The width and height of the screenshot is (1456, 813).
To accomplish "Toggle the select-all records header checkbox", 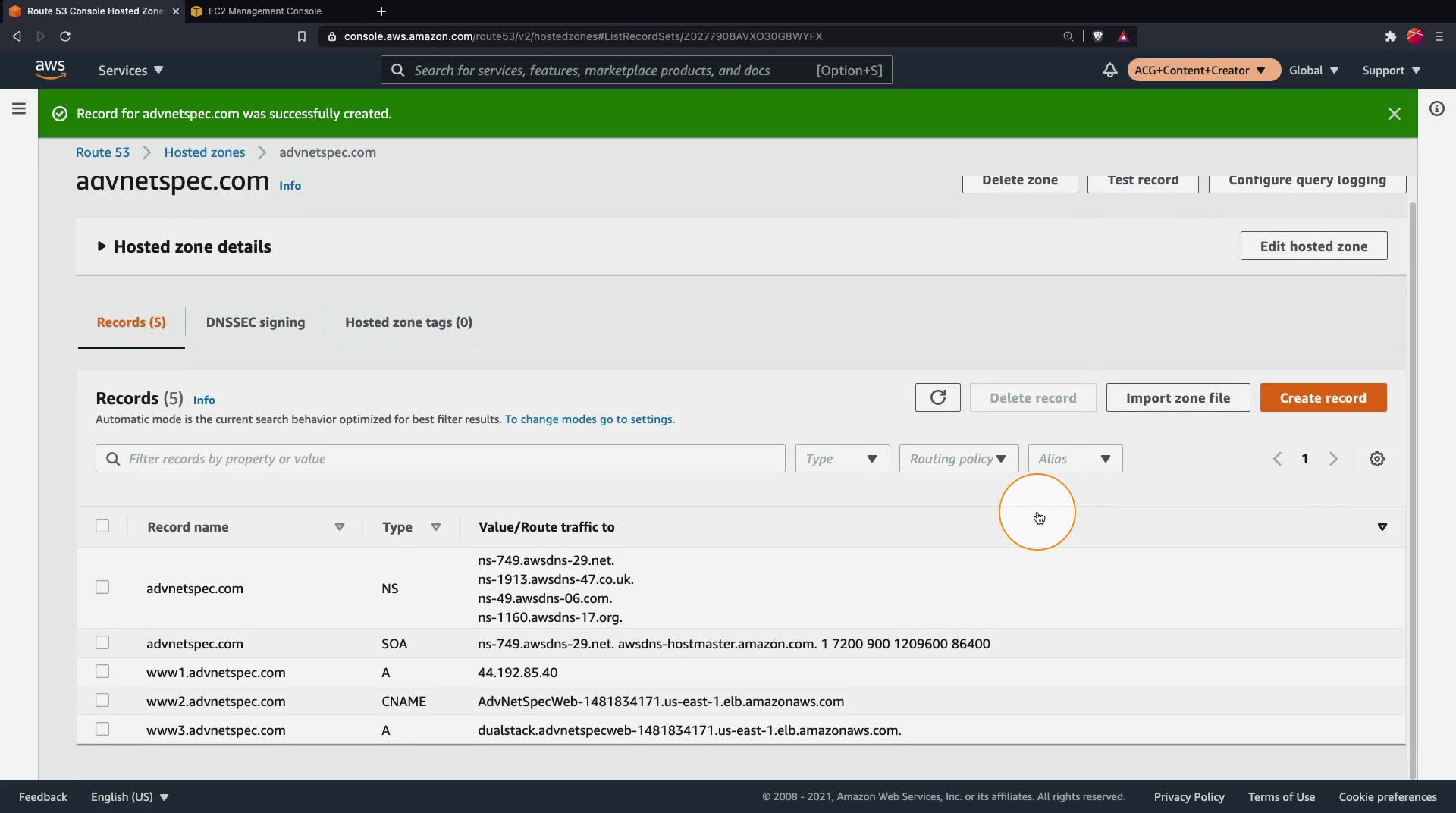I will pyautogui.click(x=102, y=526).
